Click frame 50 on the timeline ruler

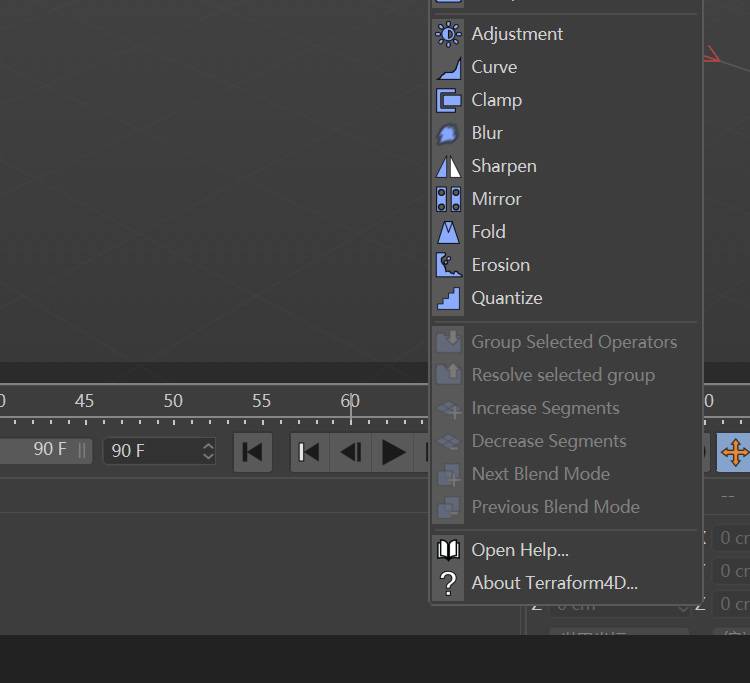coord(173,401)
